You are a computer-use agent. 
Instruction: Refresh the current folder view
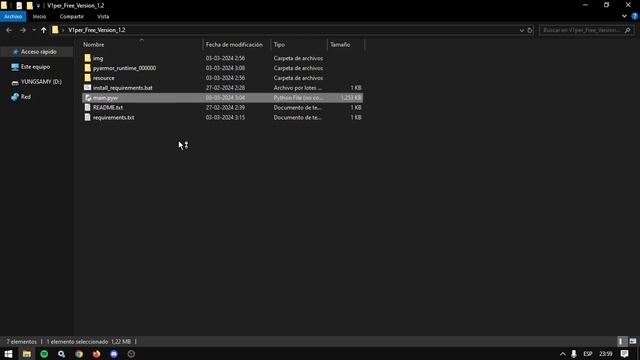[x=529, y=30]
